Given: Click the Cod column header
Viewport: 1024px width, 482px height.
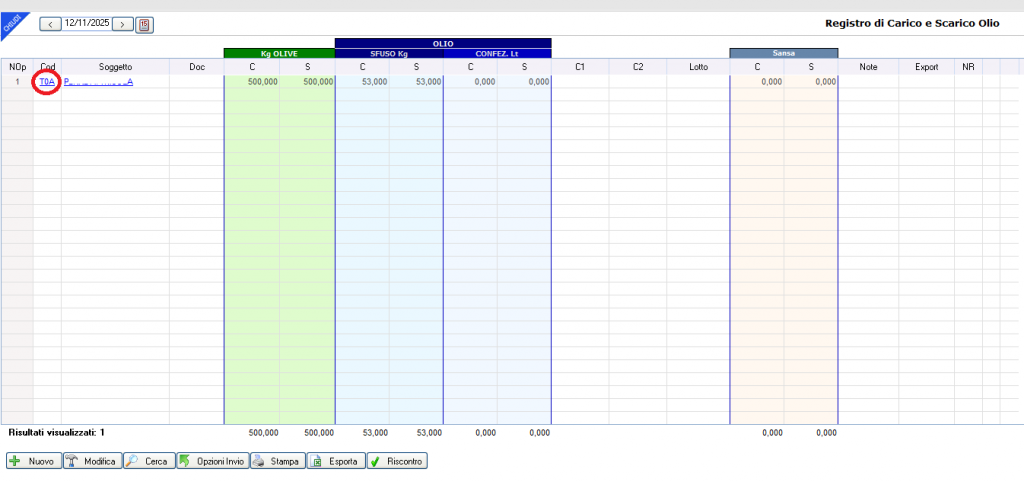Looking at the screenshot, I should (x=48, y=67).
